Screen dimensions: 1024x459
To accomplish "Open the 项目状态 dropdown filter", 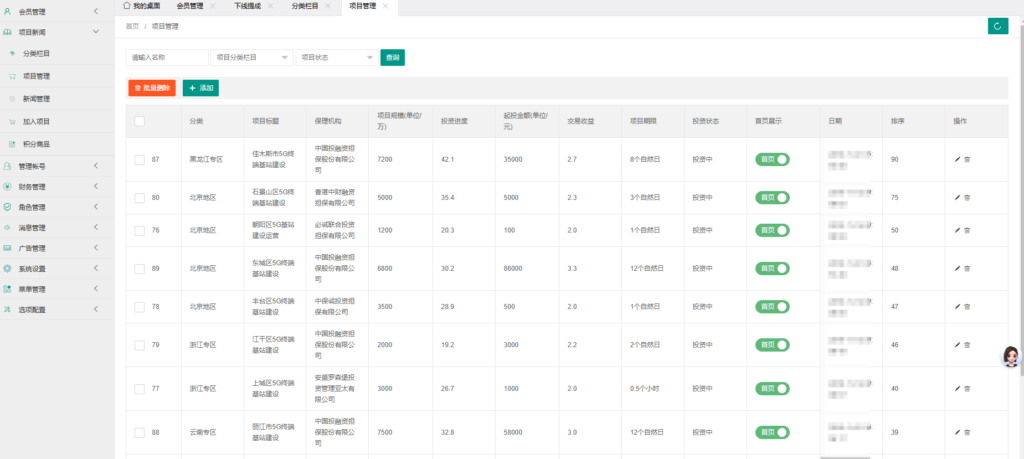I will pos(337,57).
